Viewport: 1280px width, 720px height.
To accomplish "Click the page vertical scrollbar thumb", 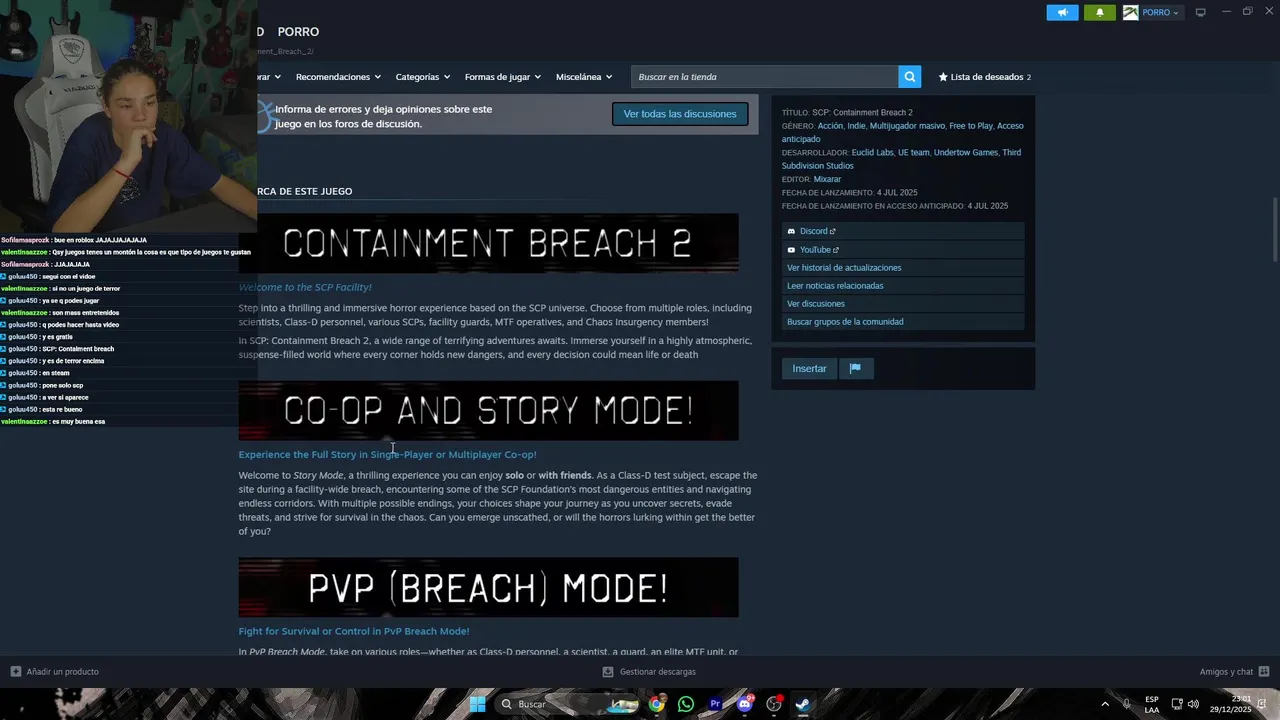I will 1274,229.
